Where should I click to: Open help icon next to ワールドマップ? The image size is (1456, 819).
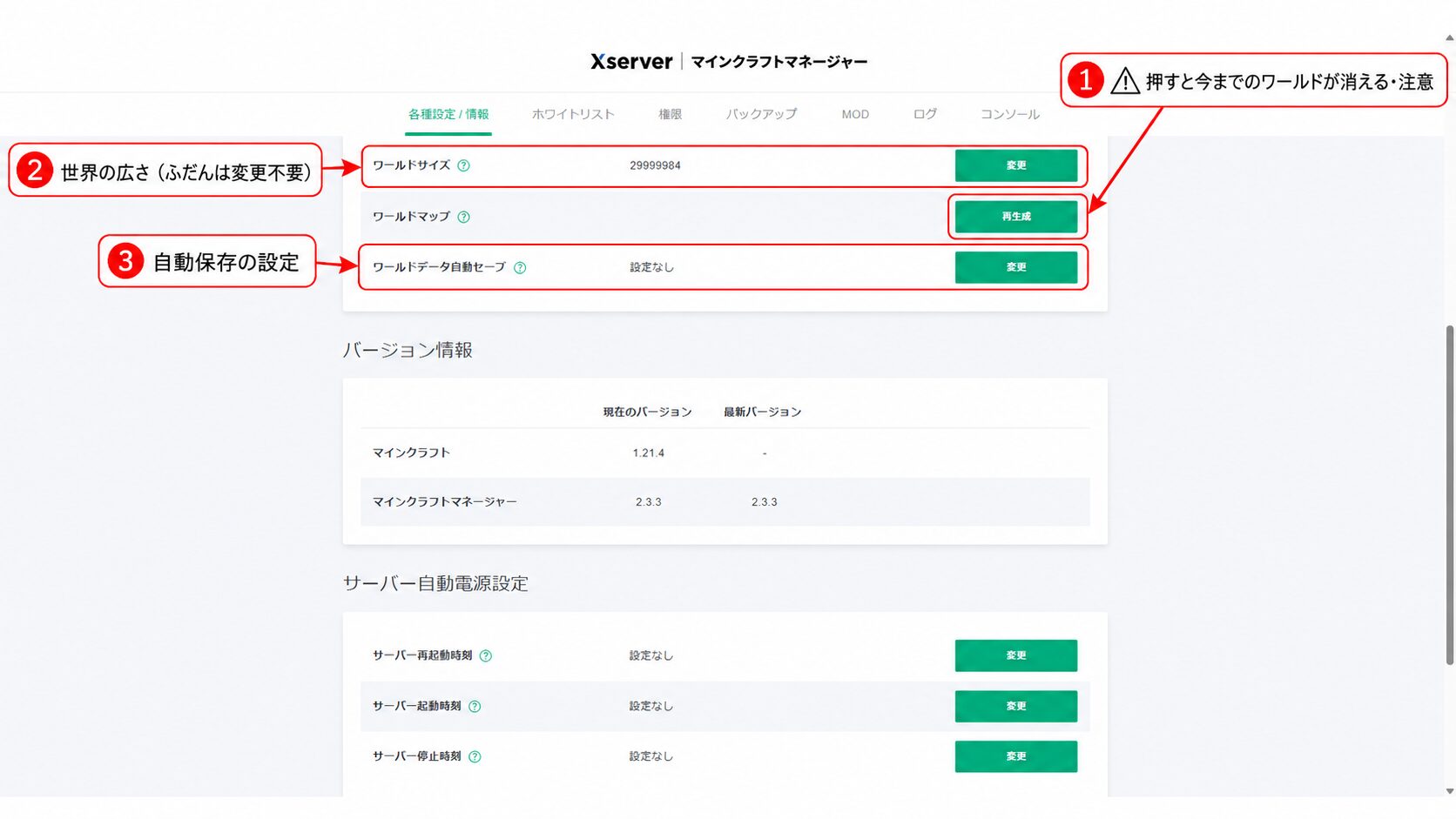coord(463,217)
